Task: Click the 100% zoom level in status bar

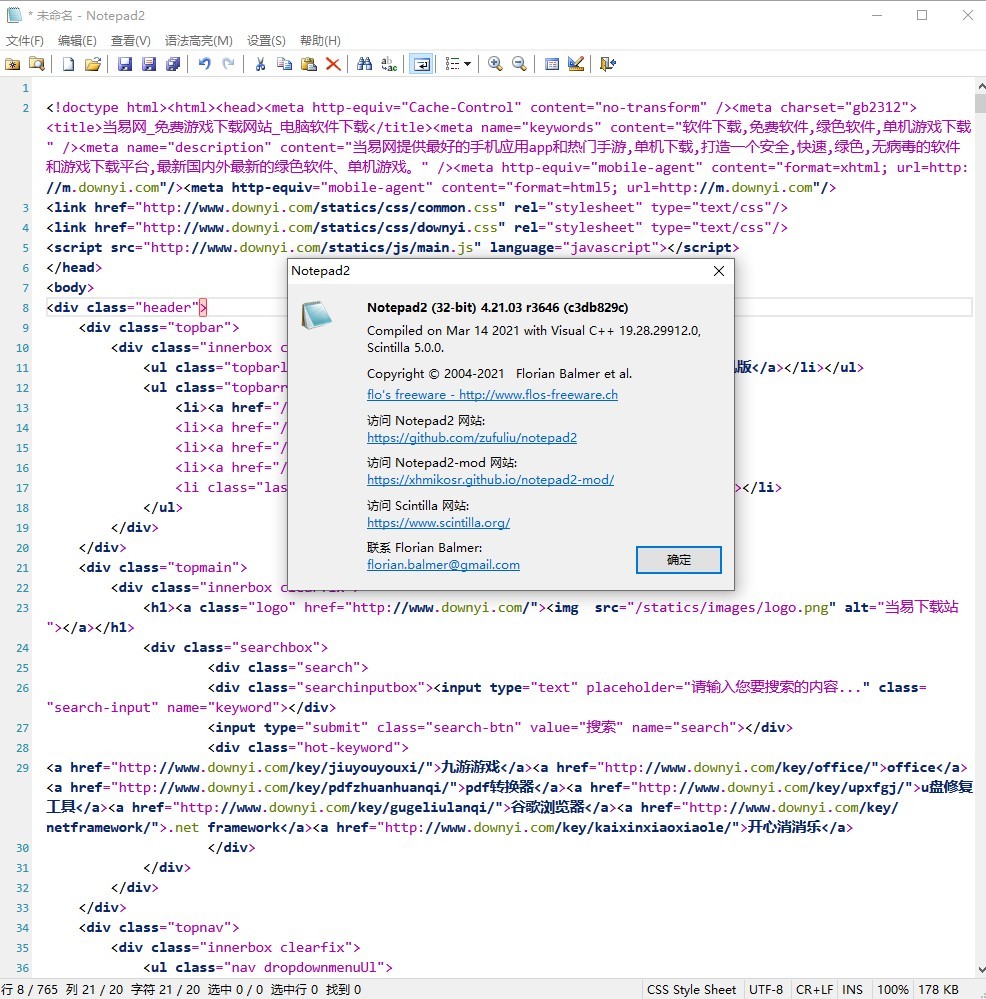Action: pos(892,989)
